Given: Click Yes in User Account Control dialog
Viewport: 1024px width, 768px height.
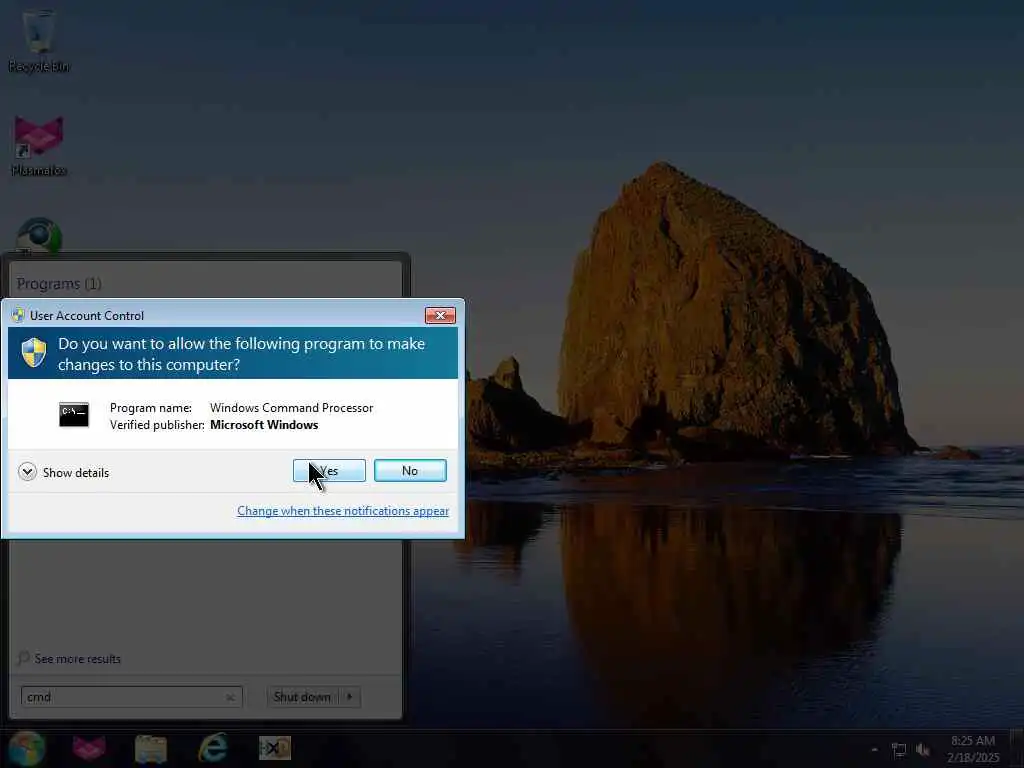Looking at the screenshot, I should [329, 471].
